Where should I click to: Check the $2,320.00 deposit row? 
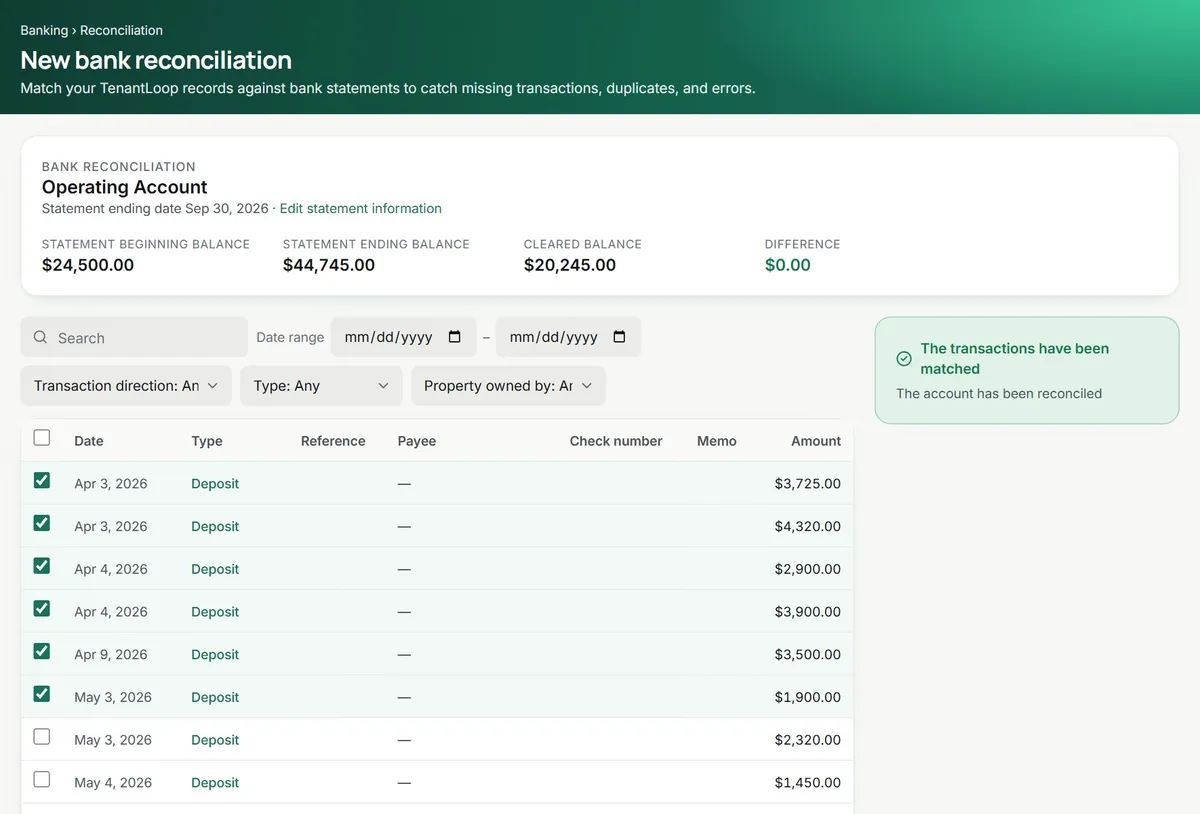(x=42, y=737)
